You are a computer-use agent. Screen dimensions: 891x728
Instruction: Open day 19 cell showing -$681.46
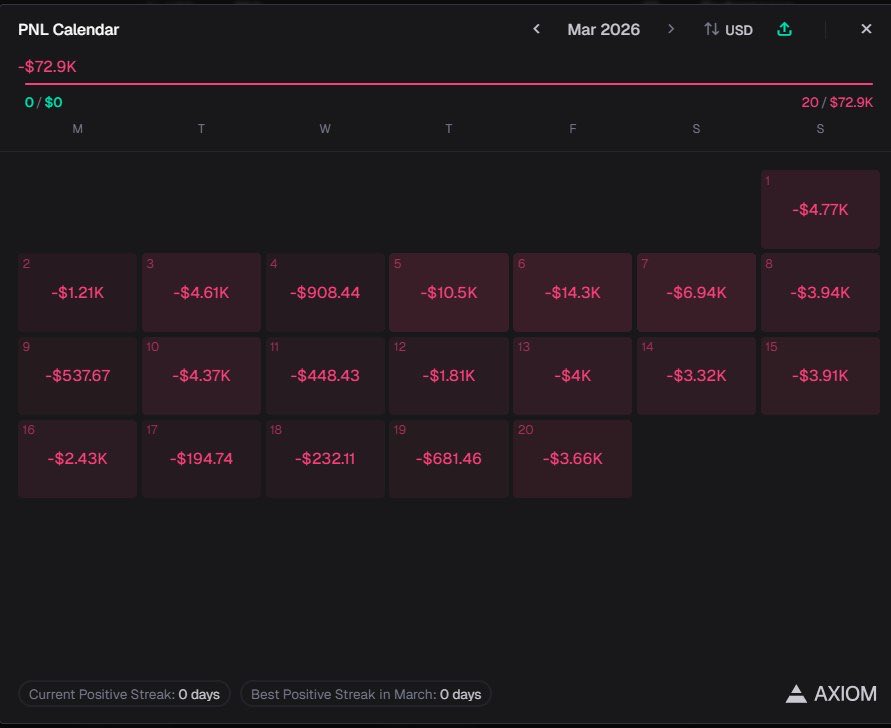449,459
